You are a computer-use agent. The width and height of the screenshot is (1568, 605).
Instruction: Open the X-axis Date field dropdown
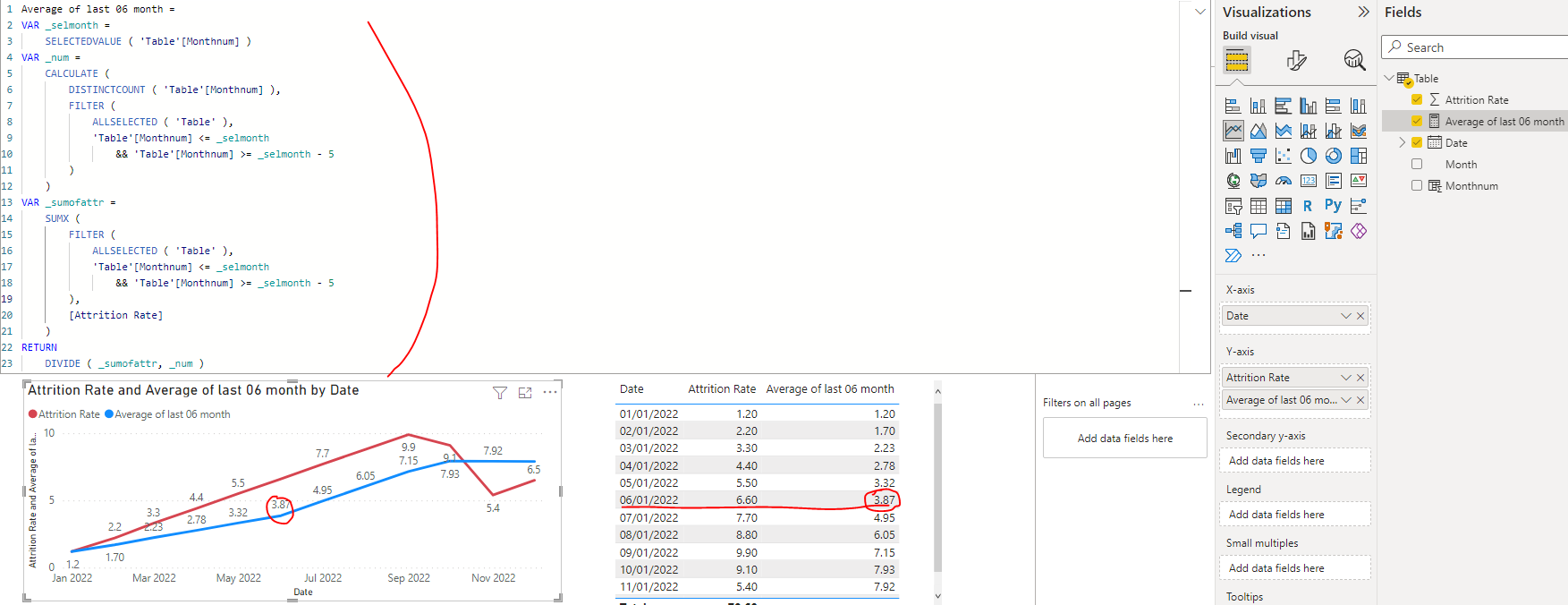[x=1345, y=316]
